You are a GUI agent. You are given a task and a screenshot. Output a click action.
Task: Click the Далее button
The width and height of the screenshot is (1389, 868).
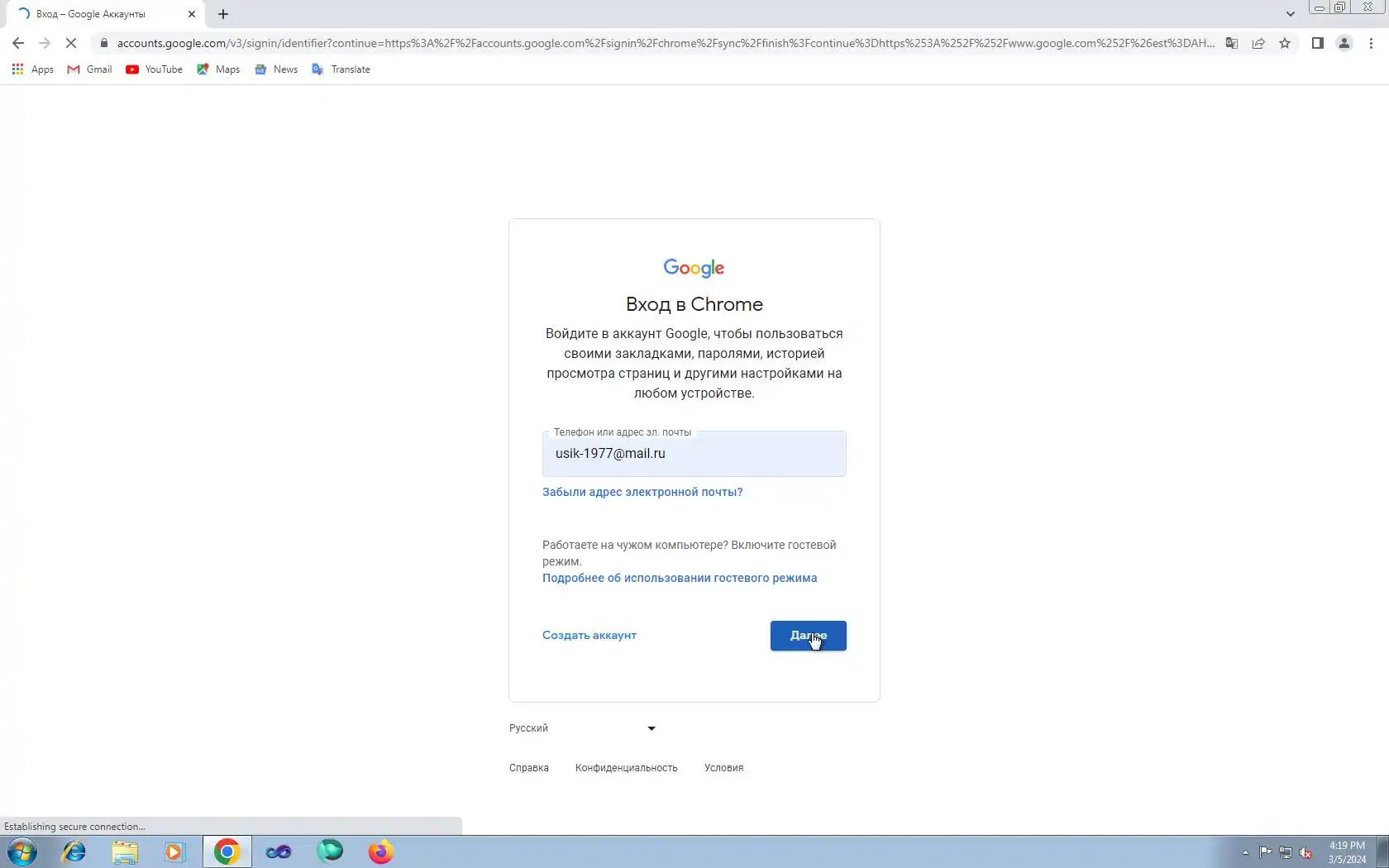[808, 636]
